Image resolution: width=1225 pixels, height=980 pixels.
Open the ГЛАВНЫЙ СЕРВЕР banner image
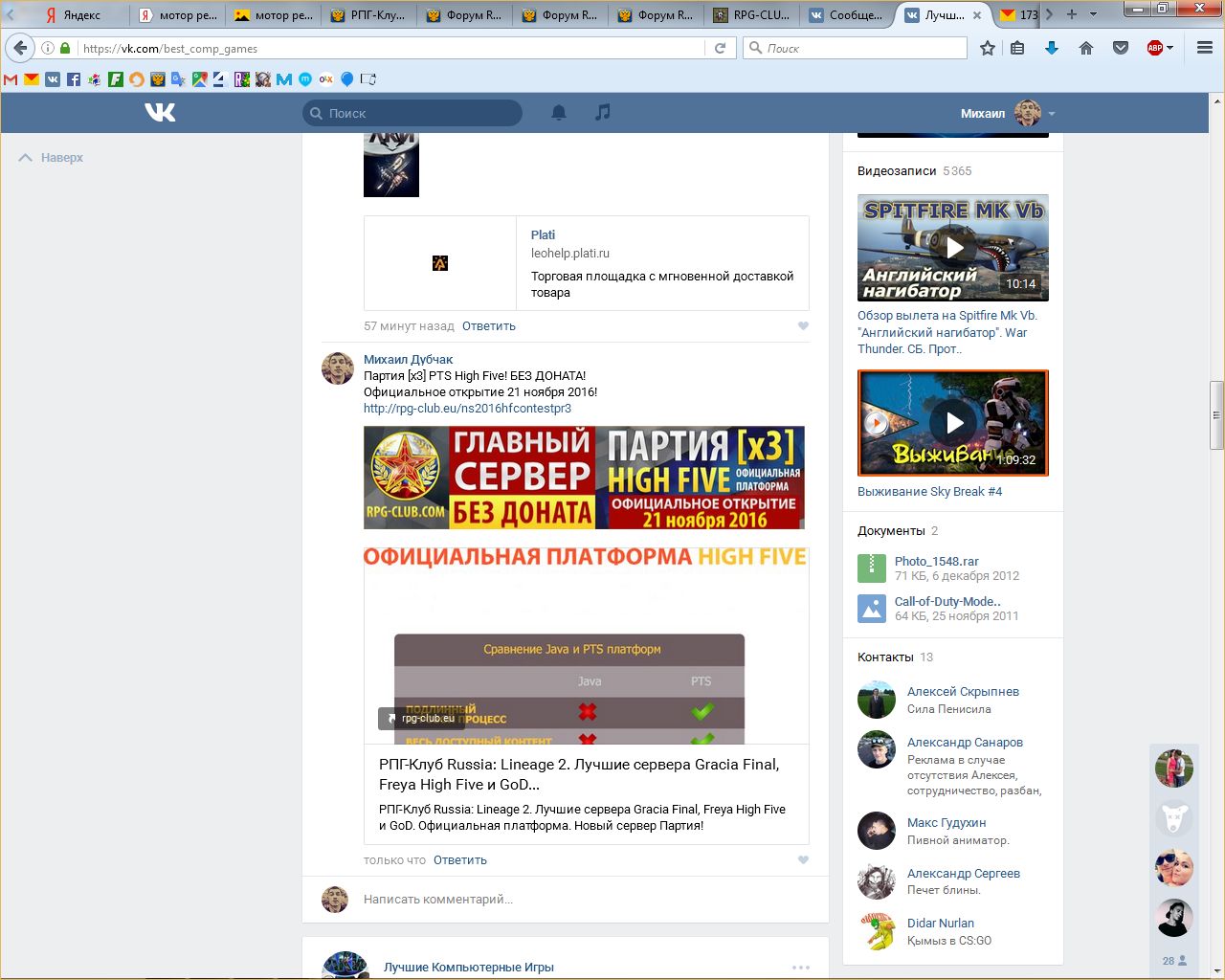tap(584, 478)
